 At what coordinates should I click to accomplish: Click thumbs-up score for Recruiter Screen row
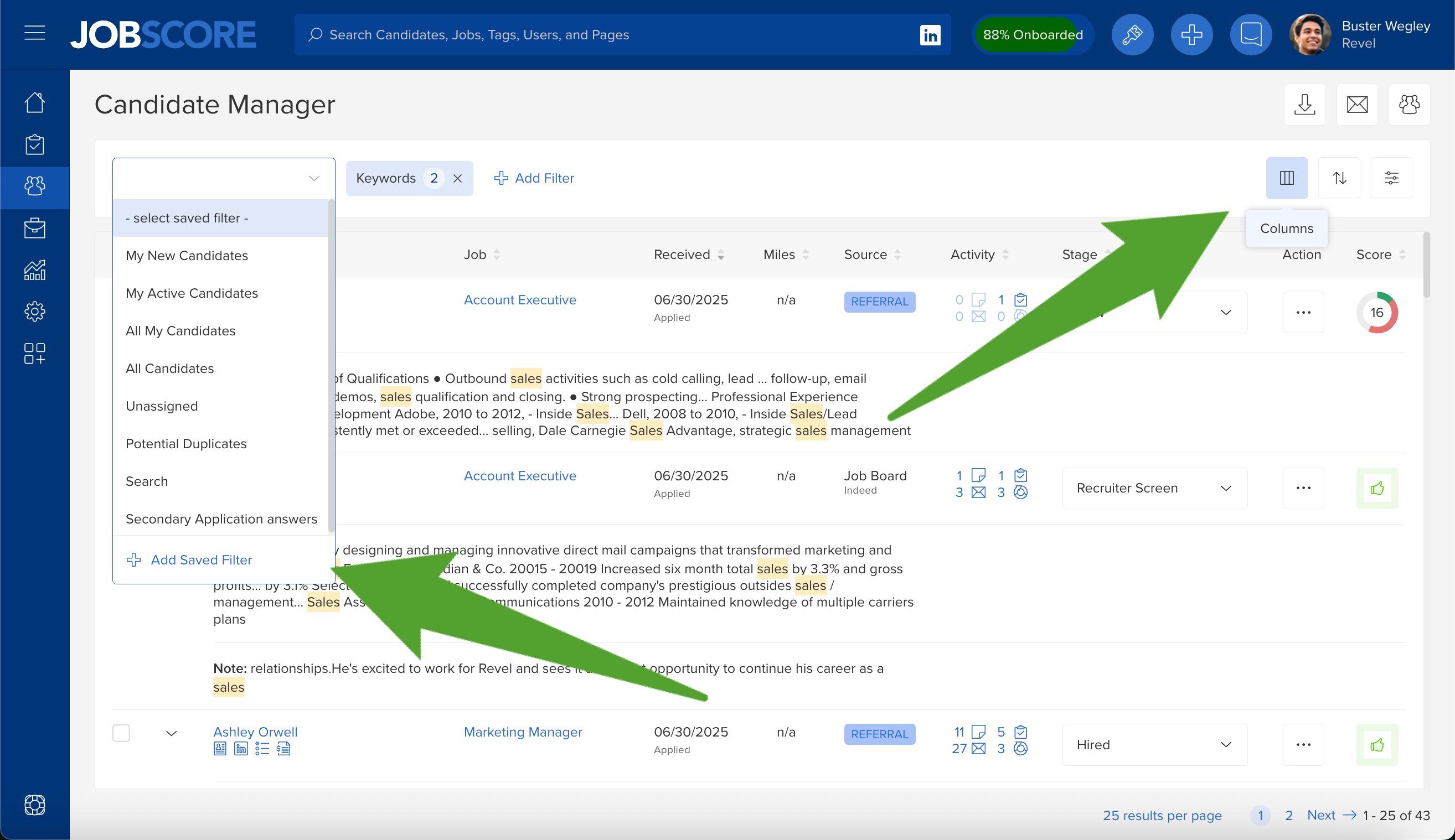tap(1376, 488)
